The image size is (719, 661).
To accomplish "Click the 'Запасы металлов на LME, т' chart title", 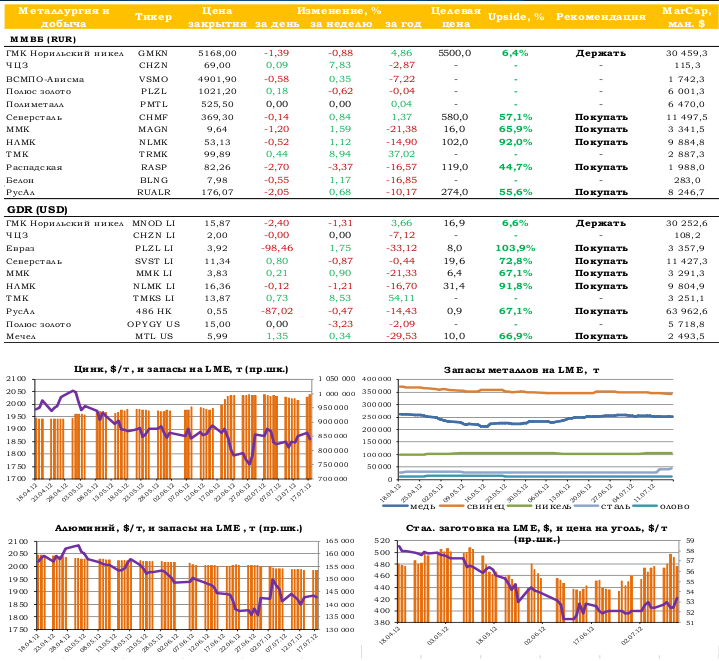I will (521, 370).
